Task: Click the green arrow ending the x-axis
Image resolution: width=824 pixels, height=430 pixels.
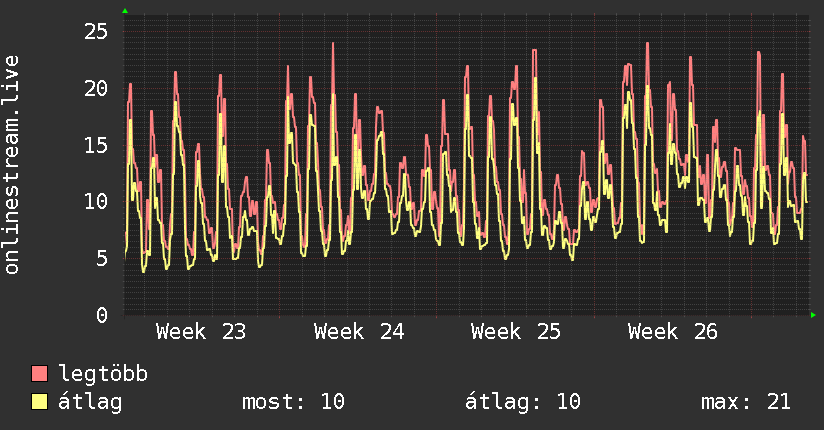Action: (813, 315)
